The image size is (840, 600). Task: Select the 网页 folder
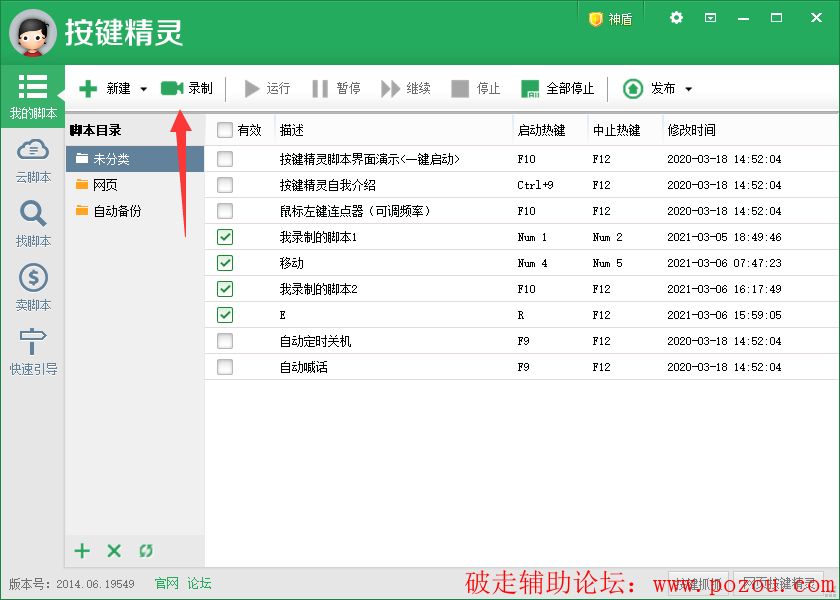pyautogui.click(x=135, y=185)
